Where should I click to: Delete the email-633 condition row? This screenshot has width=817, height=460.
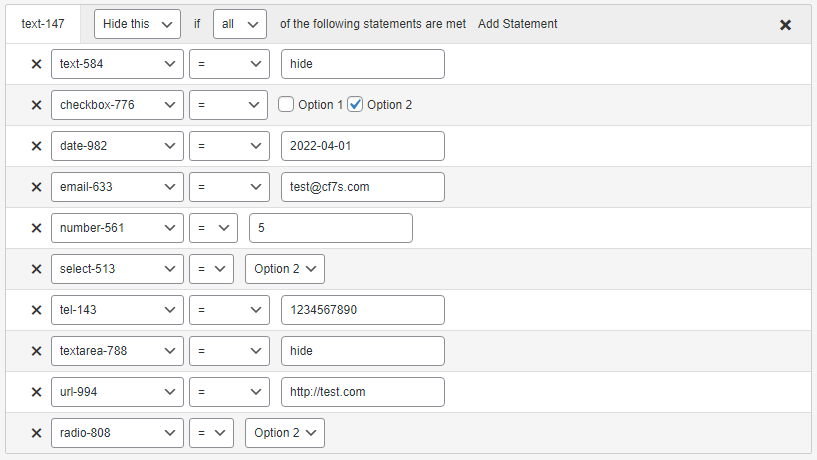tap(36, 187)
